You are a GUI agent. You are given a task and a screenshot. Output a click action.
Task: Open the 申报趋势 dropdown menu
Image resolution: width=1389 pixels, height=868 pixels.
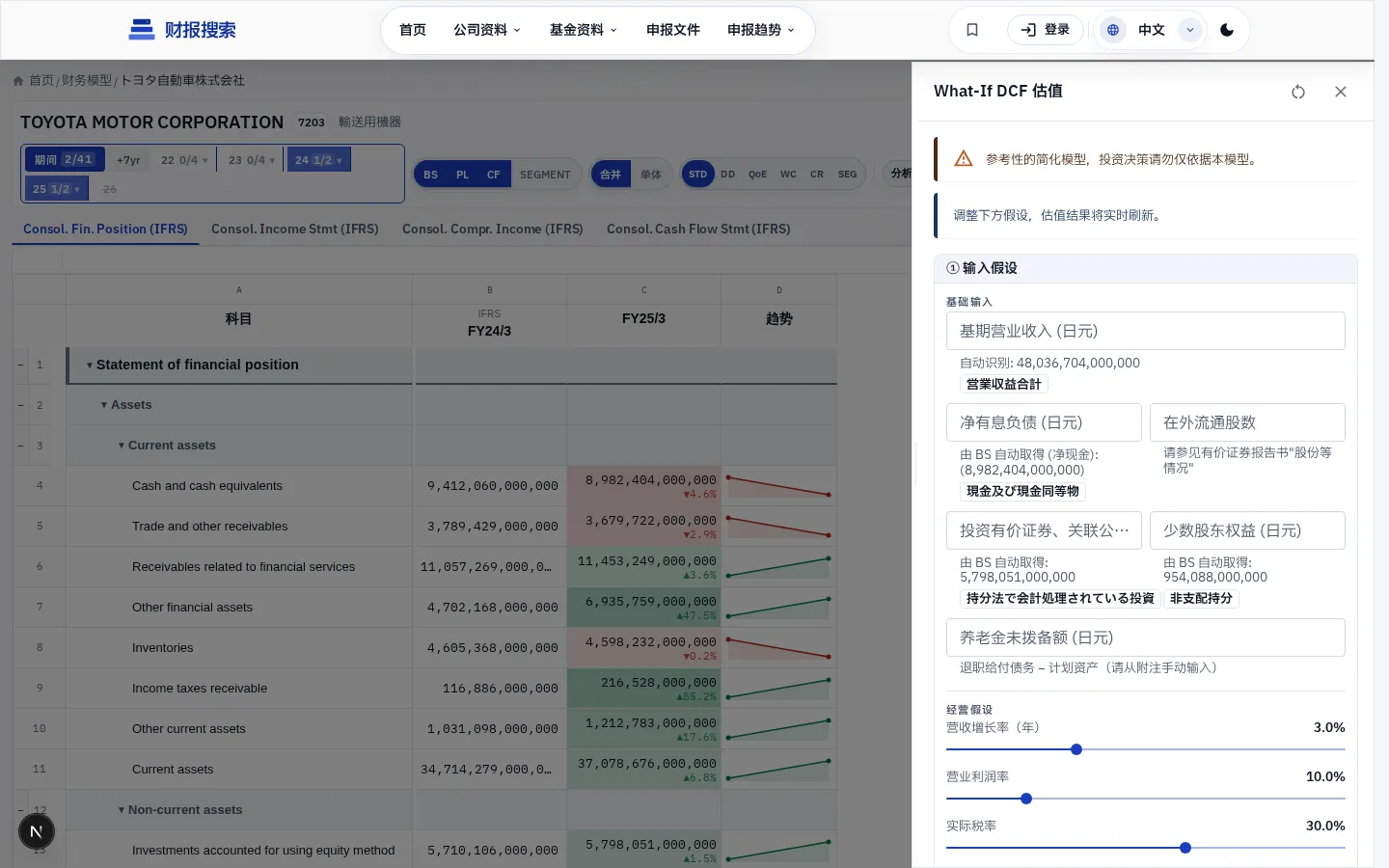point(761,30)
